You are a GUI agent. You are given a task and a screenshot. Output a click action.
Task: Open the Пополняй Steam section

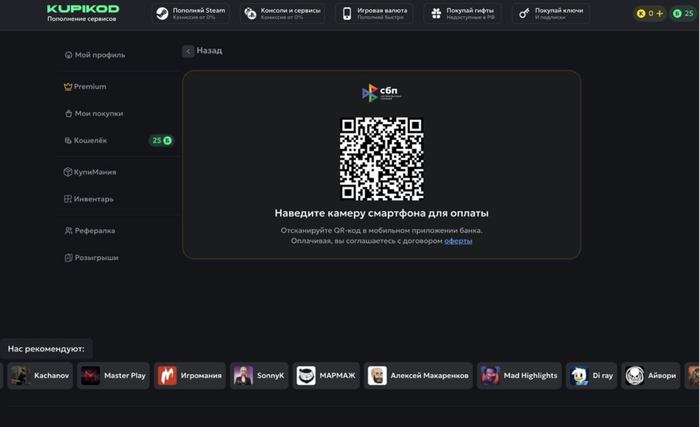pyautogui.click(x=192, y=13)
